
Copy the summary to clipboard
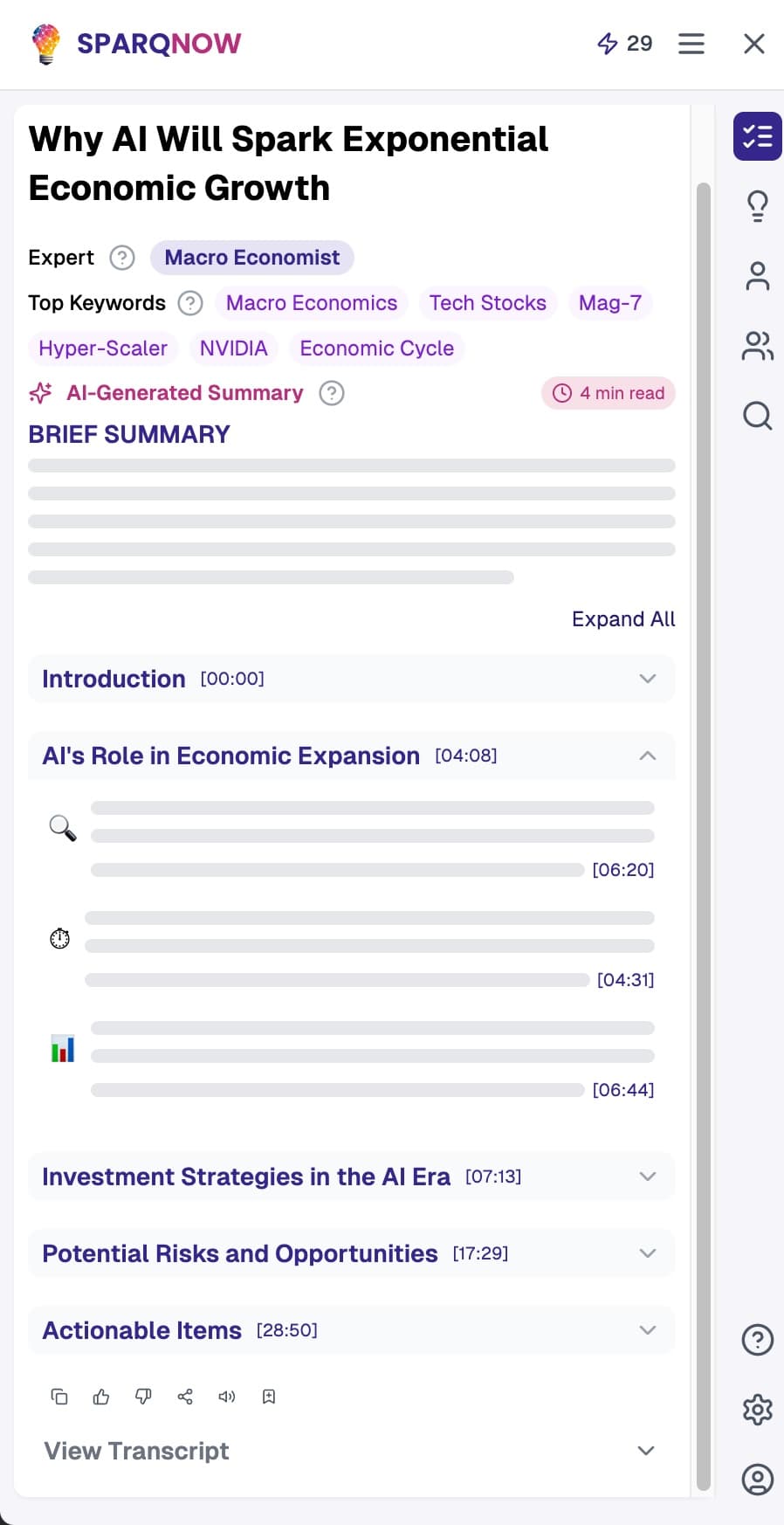coord(58,1397)
